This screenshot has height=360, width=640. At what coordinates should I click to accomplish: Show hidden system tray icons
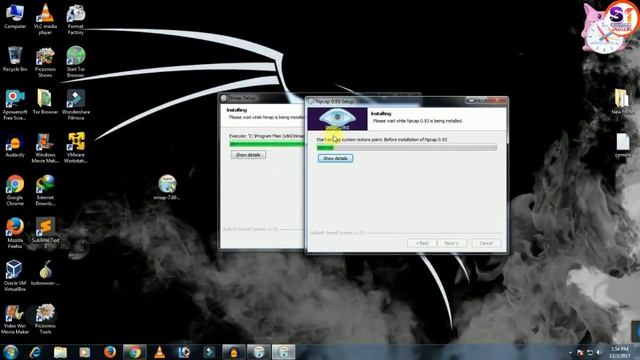point(570,352)
